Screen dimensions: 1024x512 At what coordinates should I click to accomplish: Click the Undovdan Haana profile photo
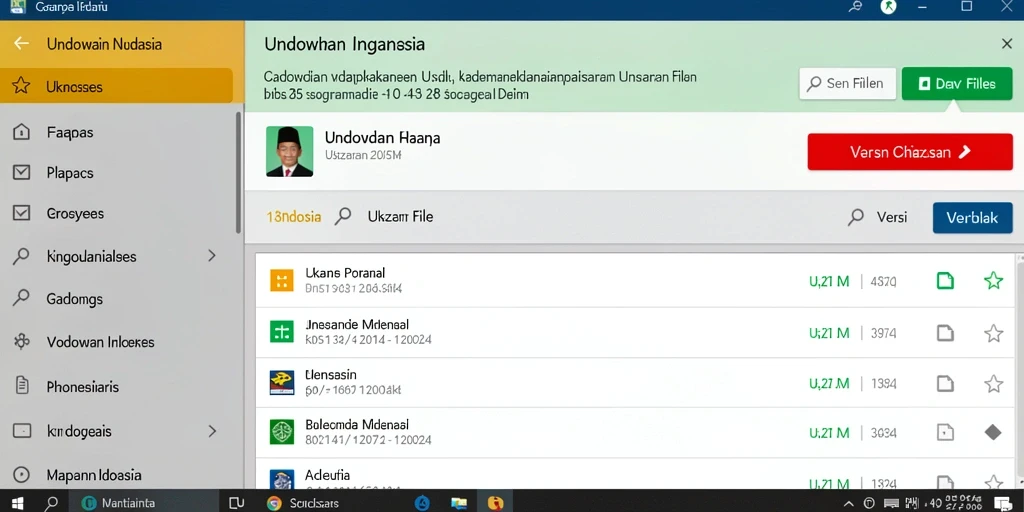[289, 152]
